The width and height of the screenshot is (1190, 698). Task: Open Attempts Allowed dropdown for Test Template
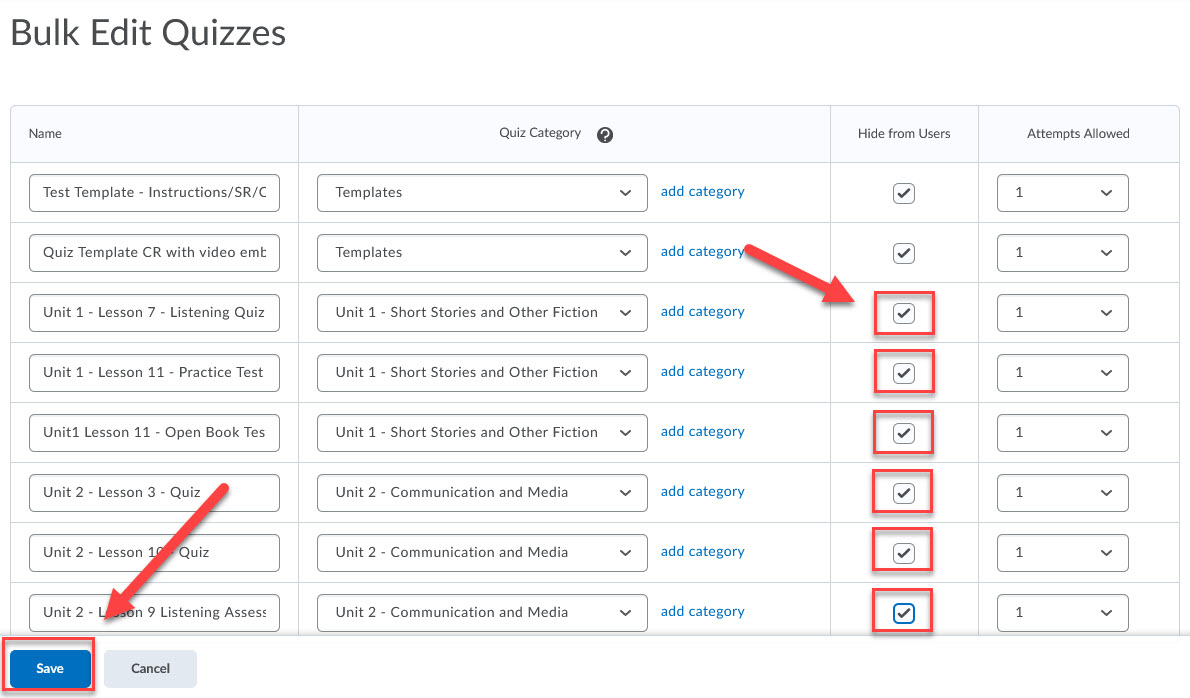pos(1062,193)
